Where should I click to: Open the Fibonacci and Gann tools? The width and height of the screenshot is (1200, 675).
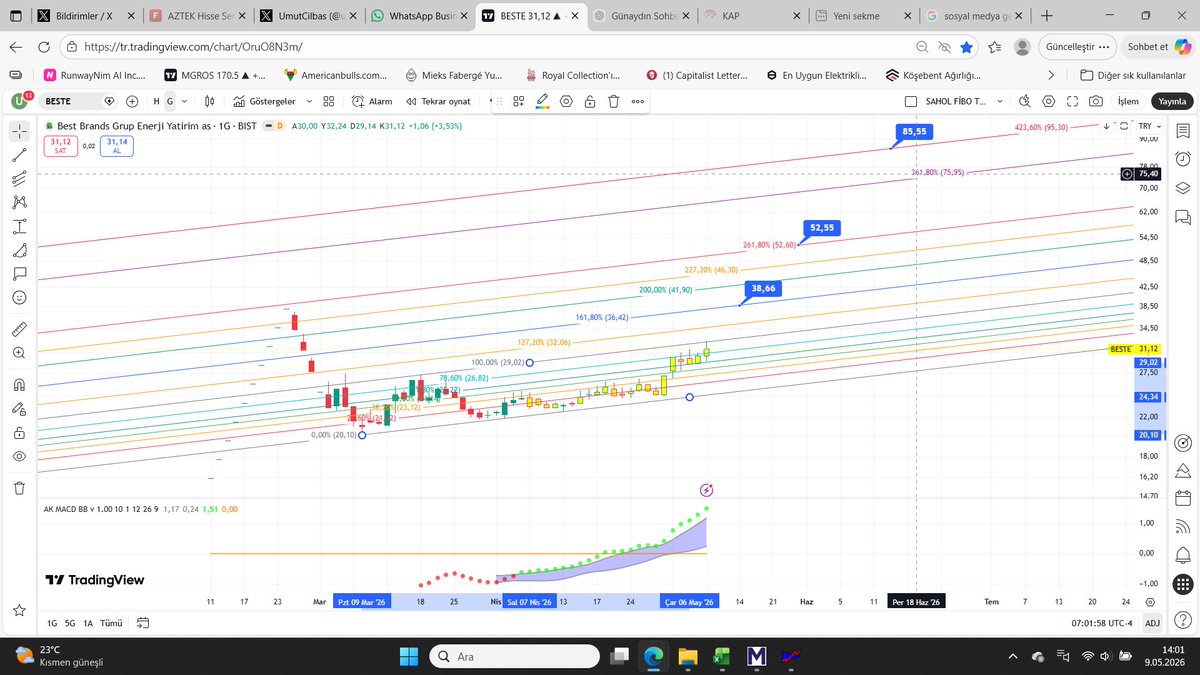coord(19,179)
